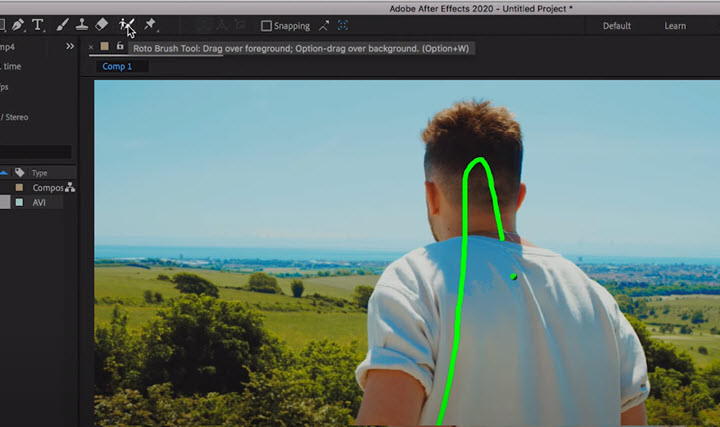The width and height of the screenshot is (720, 427).
Task: Select the Roto Brush tool
Action: coord(126,25)
